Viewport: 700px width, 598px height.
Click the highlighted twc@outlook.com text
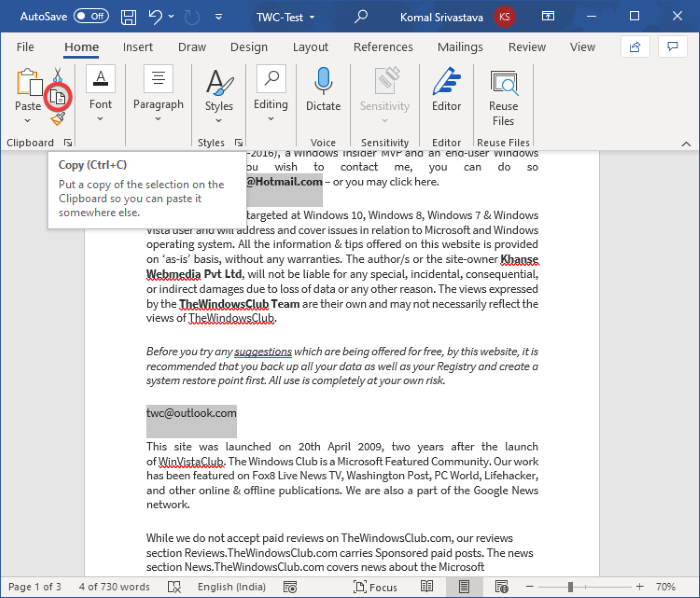coord(191,413)
